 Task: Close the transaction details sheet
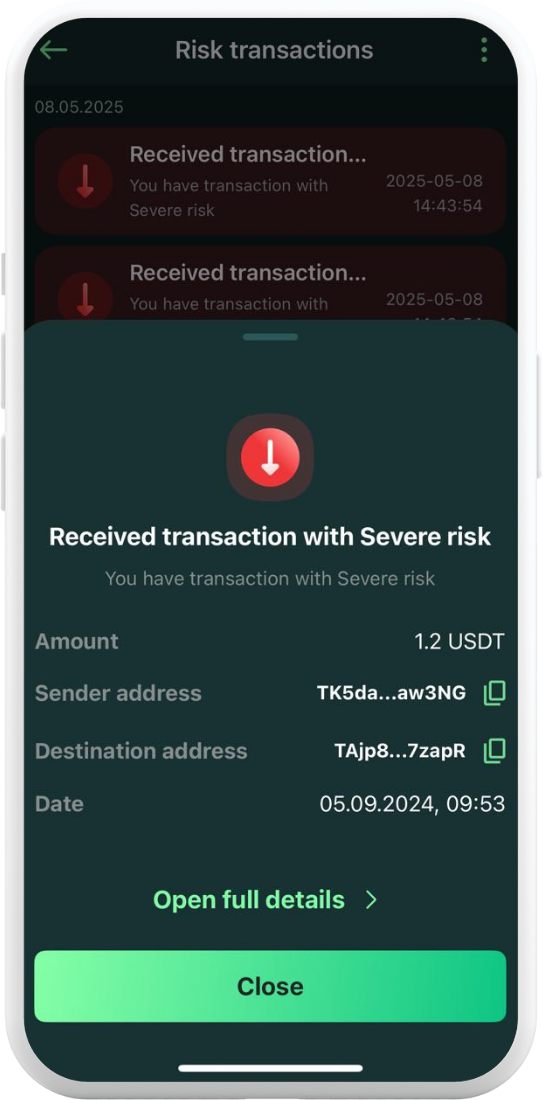pyautogui.click(x=270, y=986)
